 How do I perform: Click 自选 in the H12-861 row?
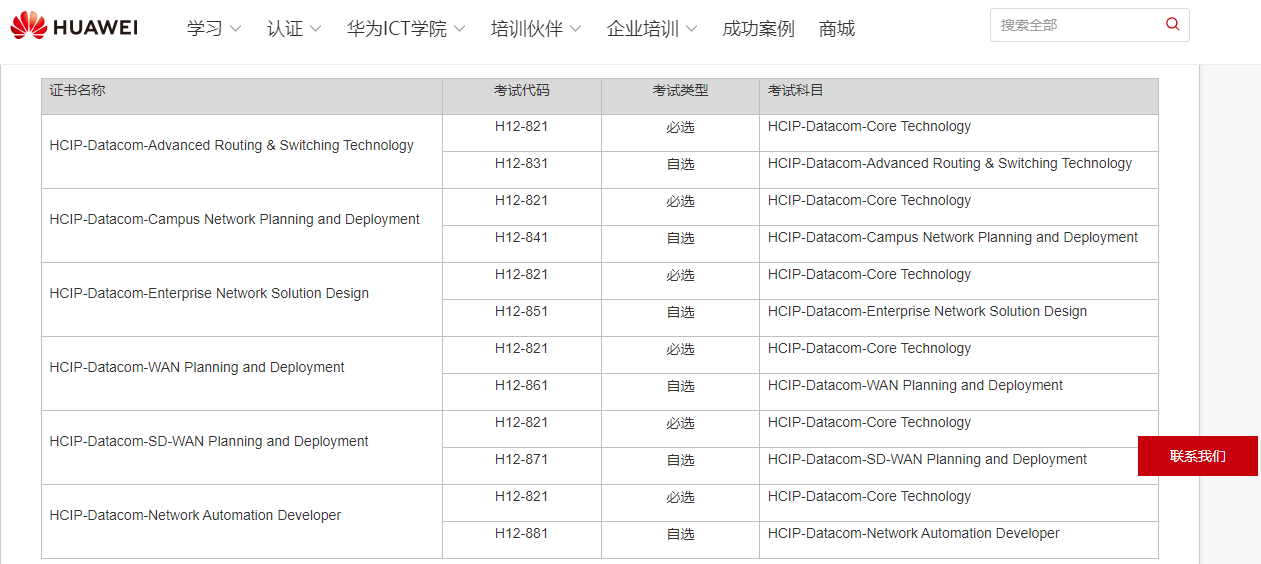click(680, 386)
